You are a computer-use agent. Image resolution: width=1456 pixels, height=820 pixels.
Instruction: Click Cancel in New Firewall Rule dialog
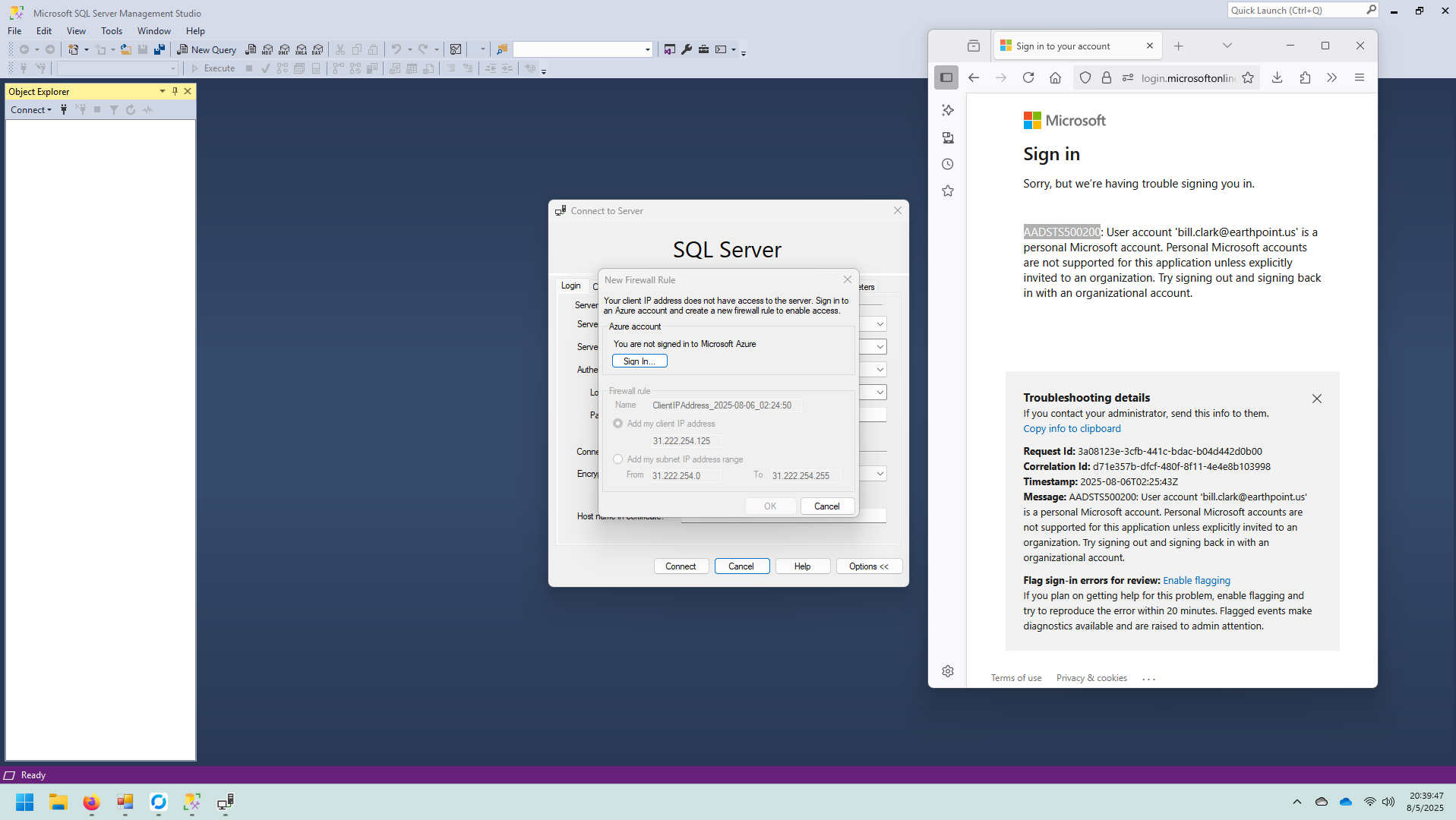pos(827,506)
